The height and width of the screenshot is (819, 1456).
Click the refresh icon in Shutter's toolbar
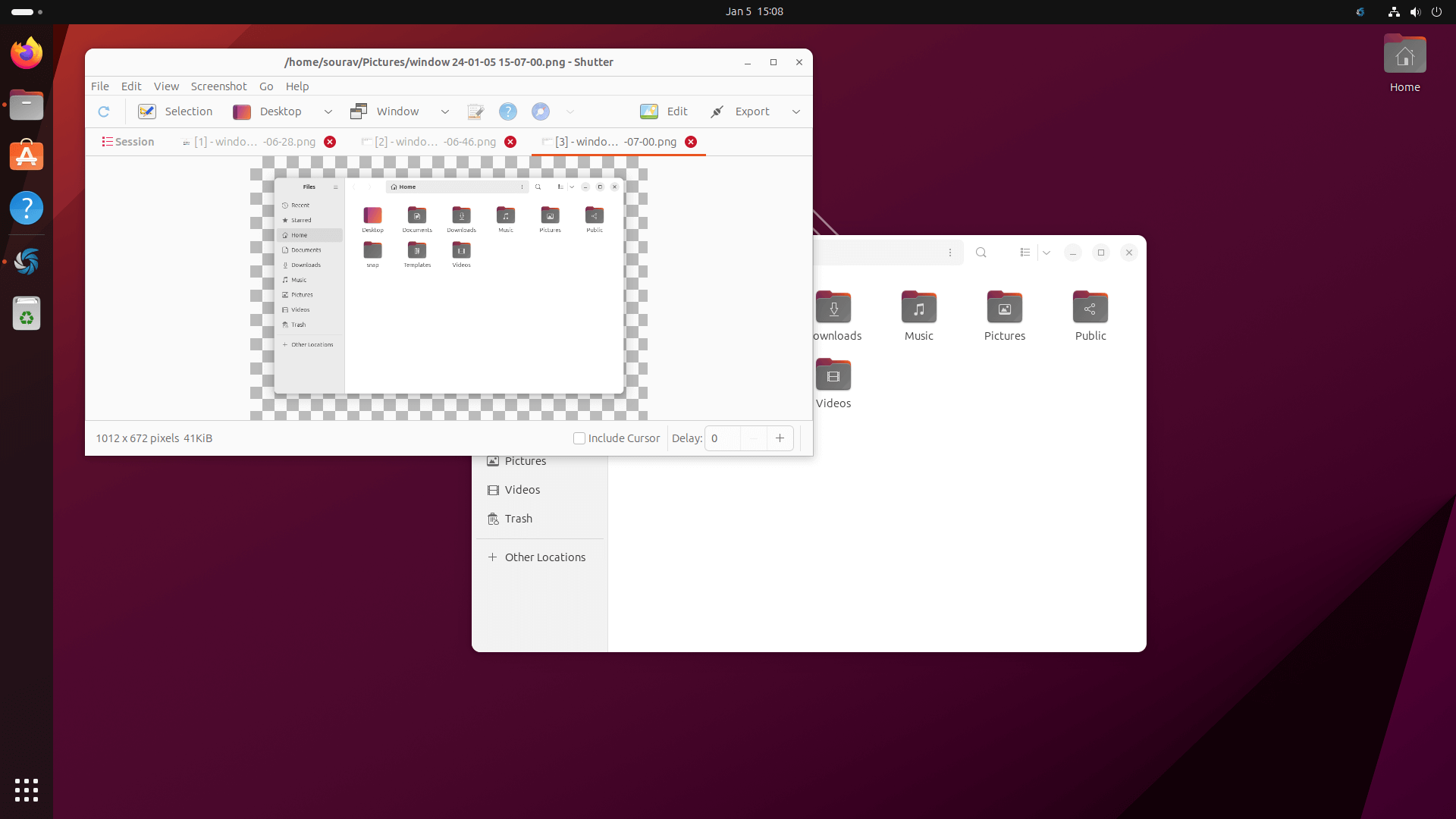click(104, 111)
